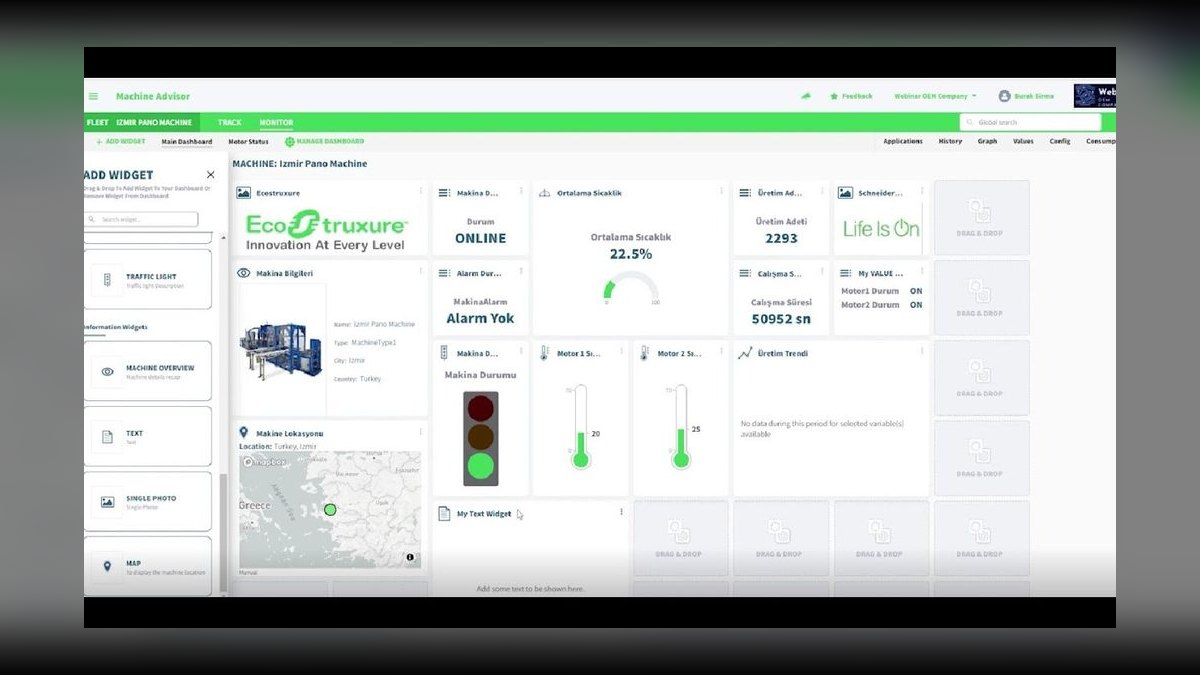Click the gauge icon on Ortalama Sıcaklık widget
This screenshot has height=675, width=1200.
coord(544,193)
